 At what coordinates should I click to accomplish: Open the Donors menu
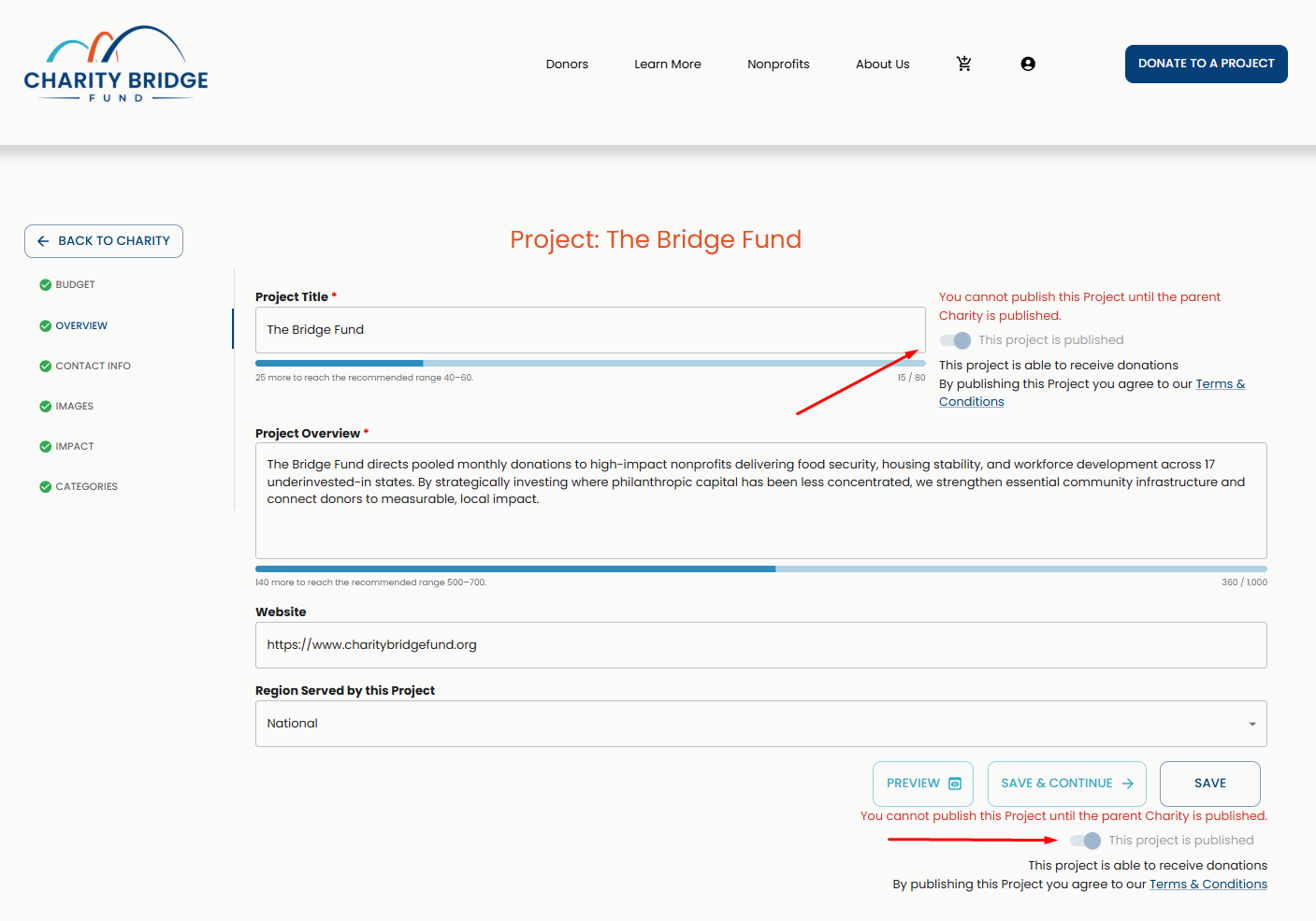pyautogui.click(x=567, y=65)
